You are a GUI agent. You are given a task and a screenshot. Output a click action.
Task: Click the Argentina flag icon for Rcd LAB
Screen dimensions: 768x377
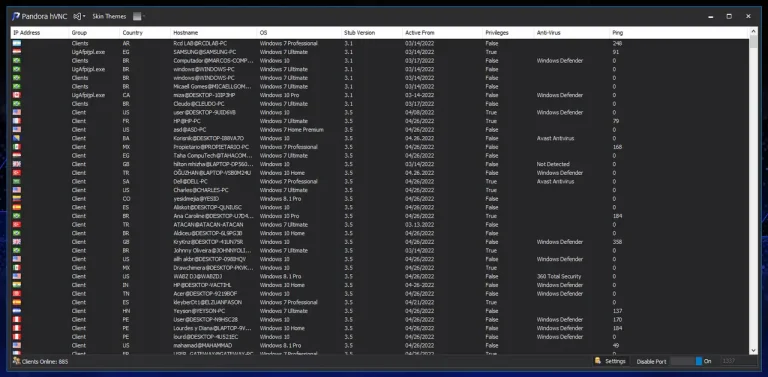pyautogui.click(x=17, y=44)
